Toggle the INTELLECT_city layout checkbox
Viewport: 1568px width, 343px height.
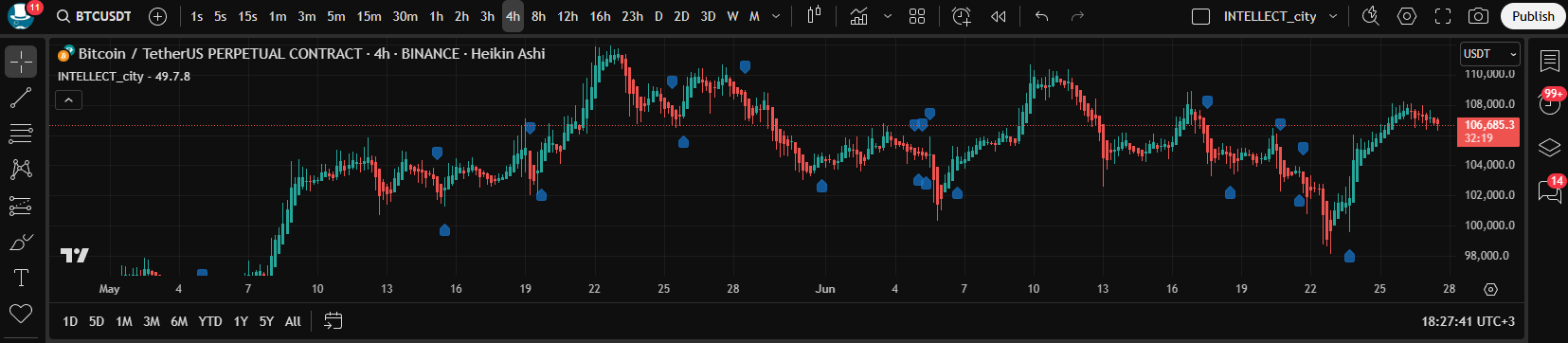point(1200,16)
